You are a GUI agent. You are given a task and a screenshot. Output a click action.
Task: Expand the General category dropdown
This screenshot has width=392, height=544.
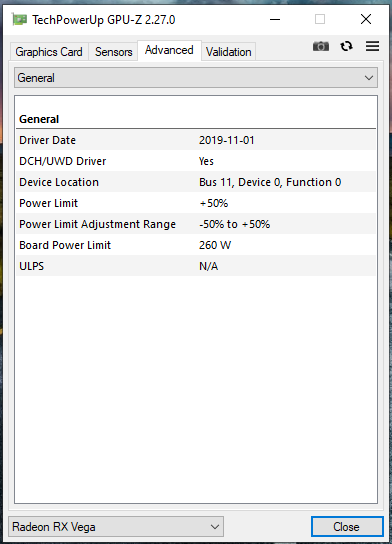point(196,78)
